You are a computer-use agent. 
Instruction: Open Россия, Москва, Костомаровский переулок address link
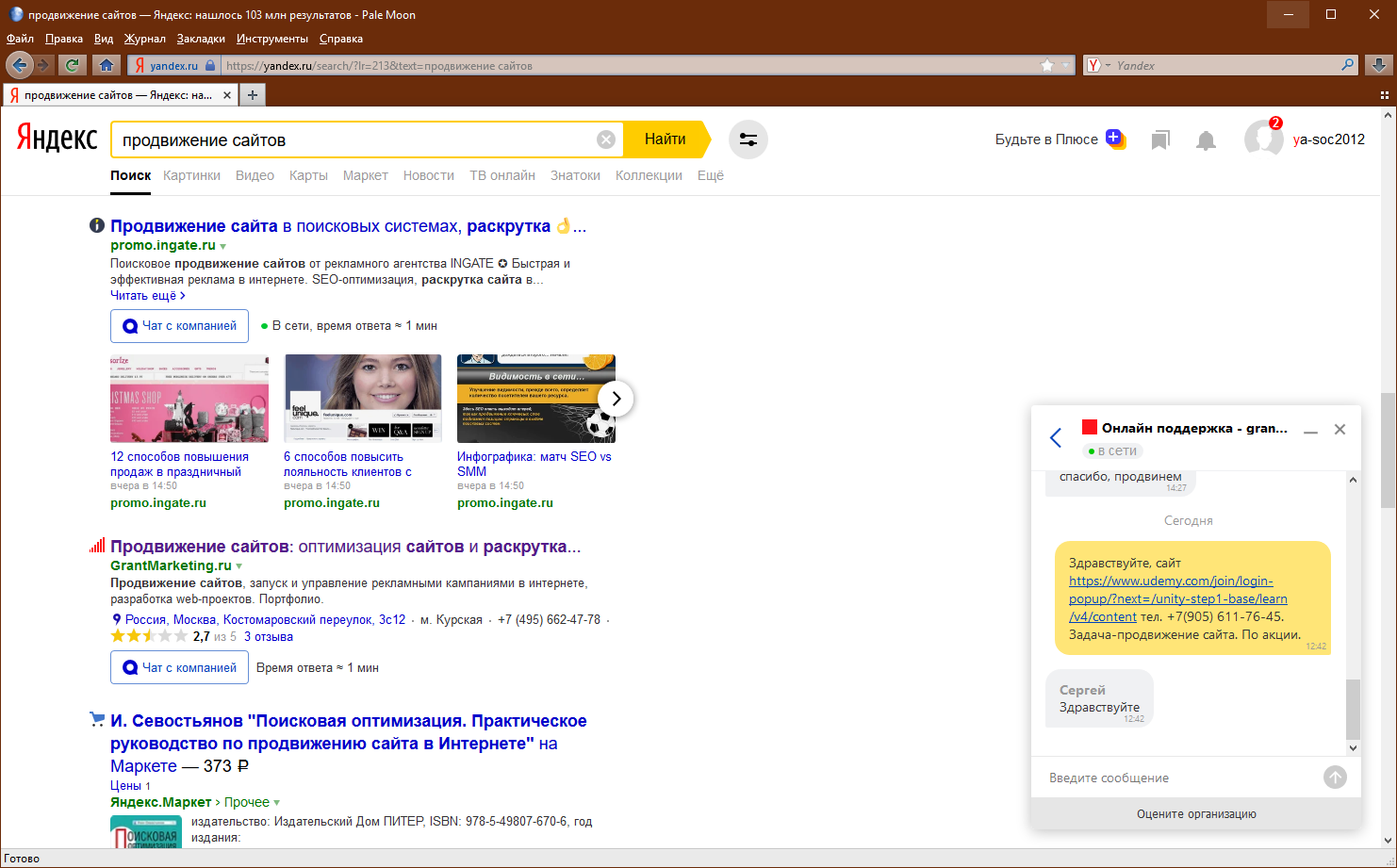click(265, 619)
